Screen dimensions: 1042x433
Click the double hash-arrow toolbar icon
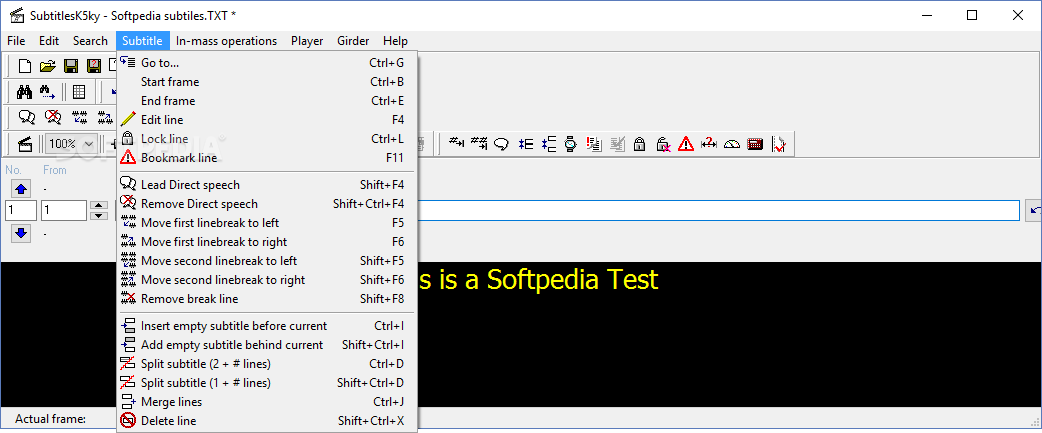(x=479, y=143)
